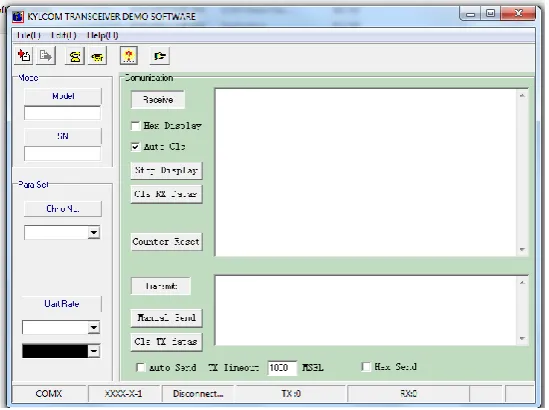Click the SN button
This screenshot has width=549, height=410.
pos(63,136)
